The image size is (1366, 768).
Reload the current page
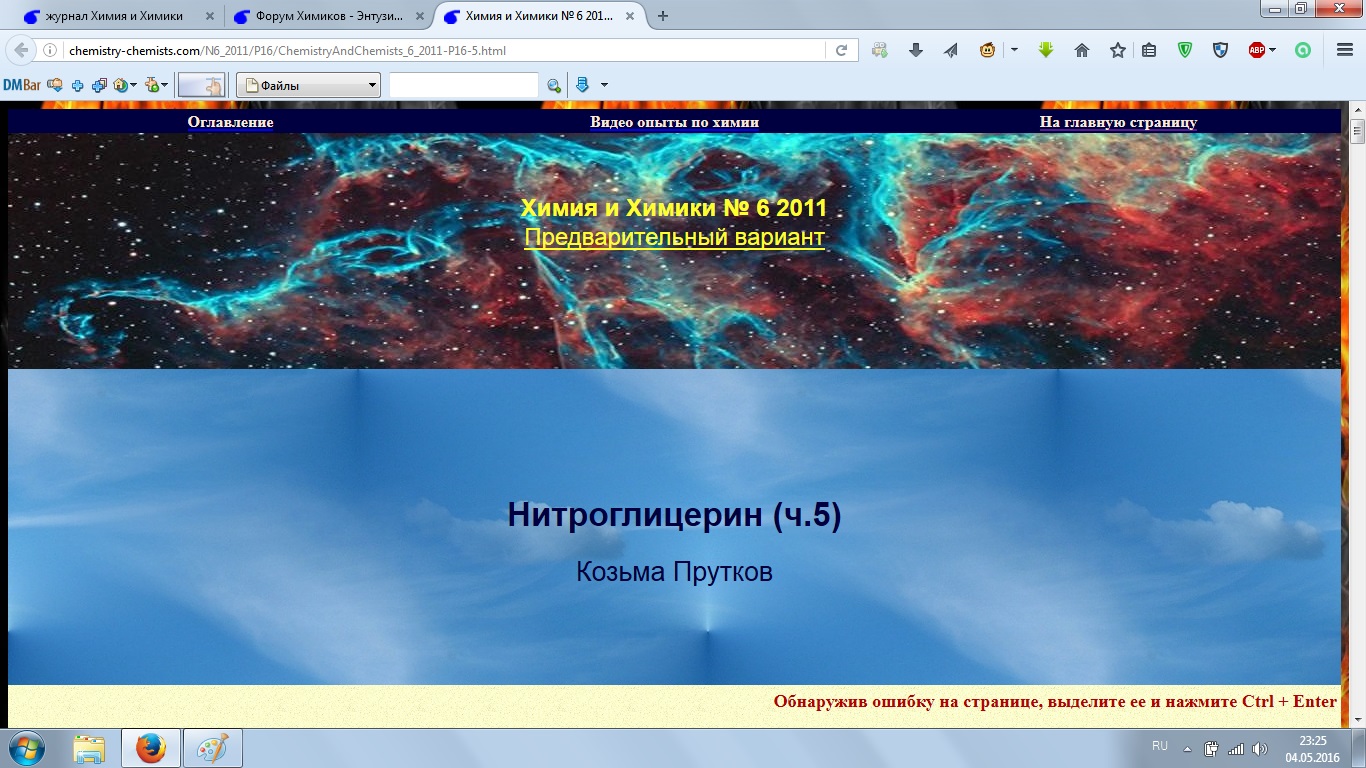click(x=842, y=50)
